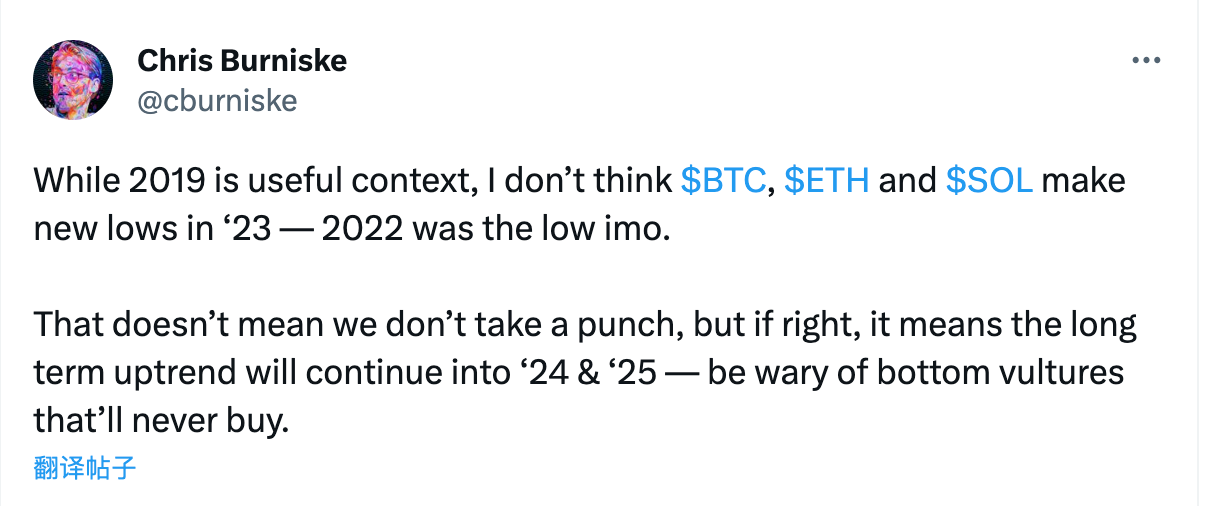Click the @cburniske handle

point(217,101)
